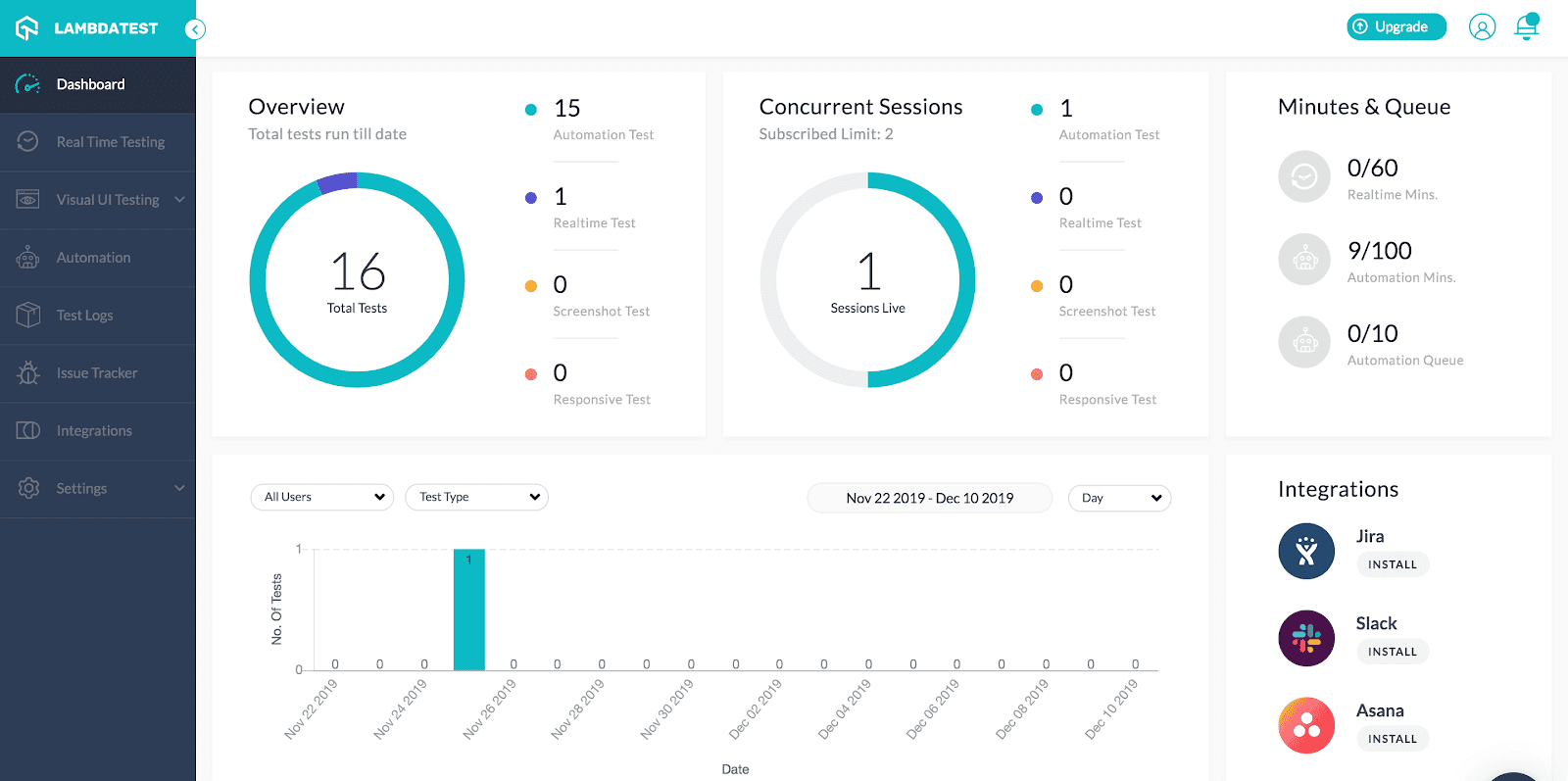Click the LambdaTest logo icon
The image size is (1568, 781).
pos(27,28)
